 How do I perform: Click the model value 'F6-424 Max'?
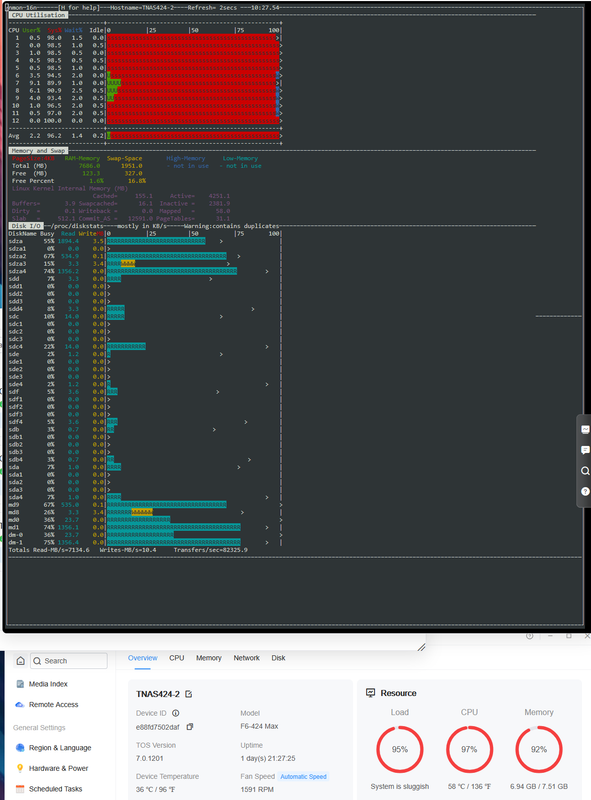click(x=259, y=726)
